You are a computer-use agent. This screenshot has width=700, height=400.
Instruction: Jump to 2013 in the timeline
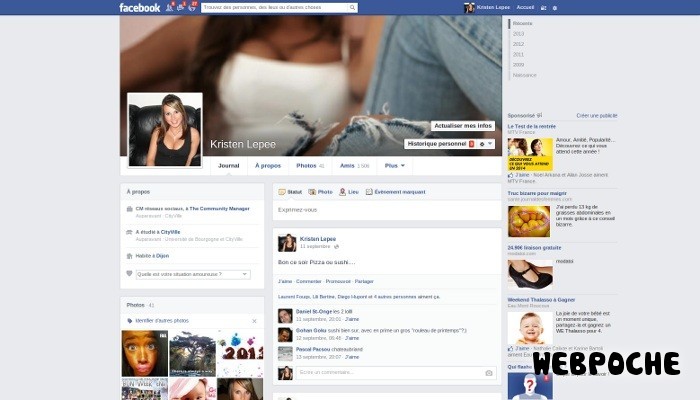(x=518, y=34)
